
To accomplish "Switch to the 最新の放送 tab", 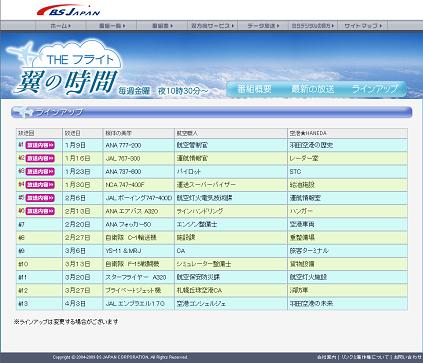I will click(x=313, y=89).
